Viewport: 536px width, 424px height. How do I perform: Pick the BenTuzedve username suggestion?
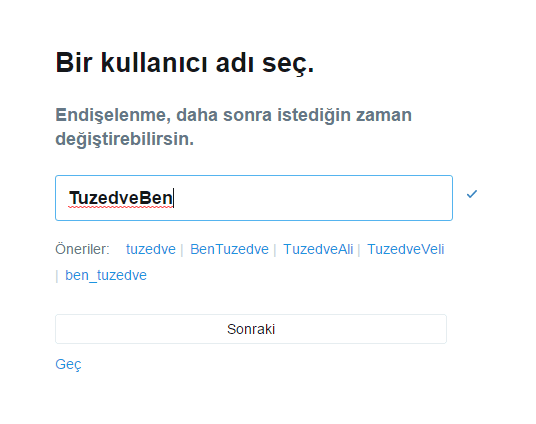(x=229, y=249)
